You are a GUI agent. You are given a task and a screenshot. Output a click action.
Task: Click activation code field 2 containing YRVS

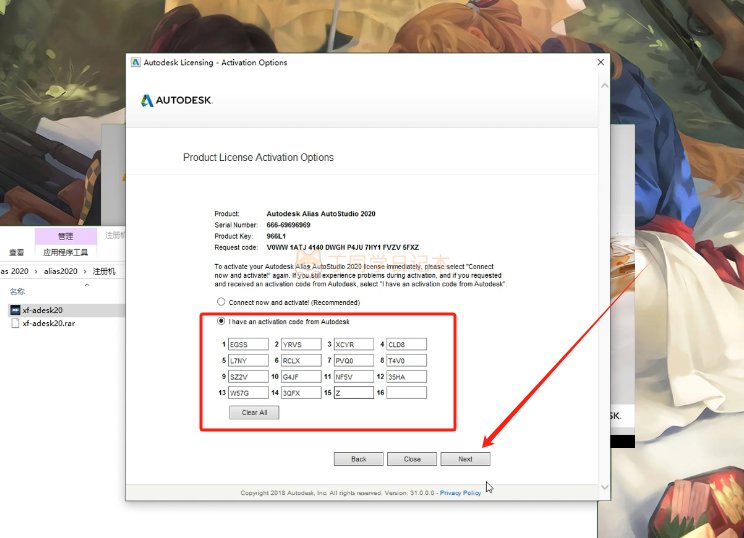[x=301, y=344]
